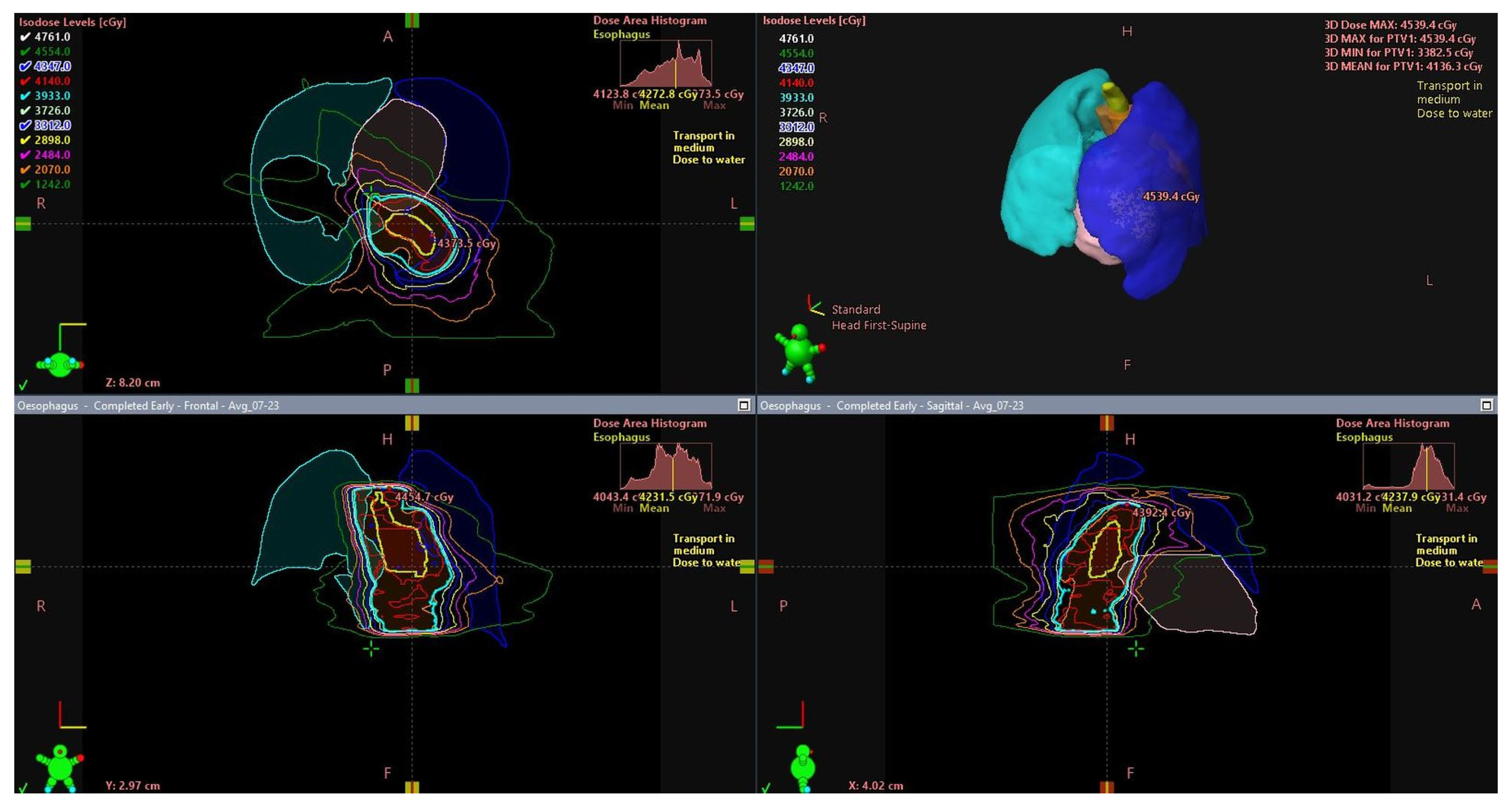Toggle the red 4140.0 isodose checkbox
Screen dimensions: 1512x806
[x=25, y=81]
